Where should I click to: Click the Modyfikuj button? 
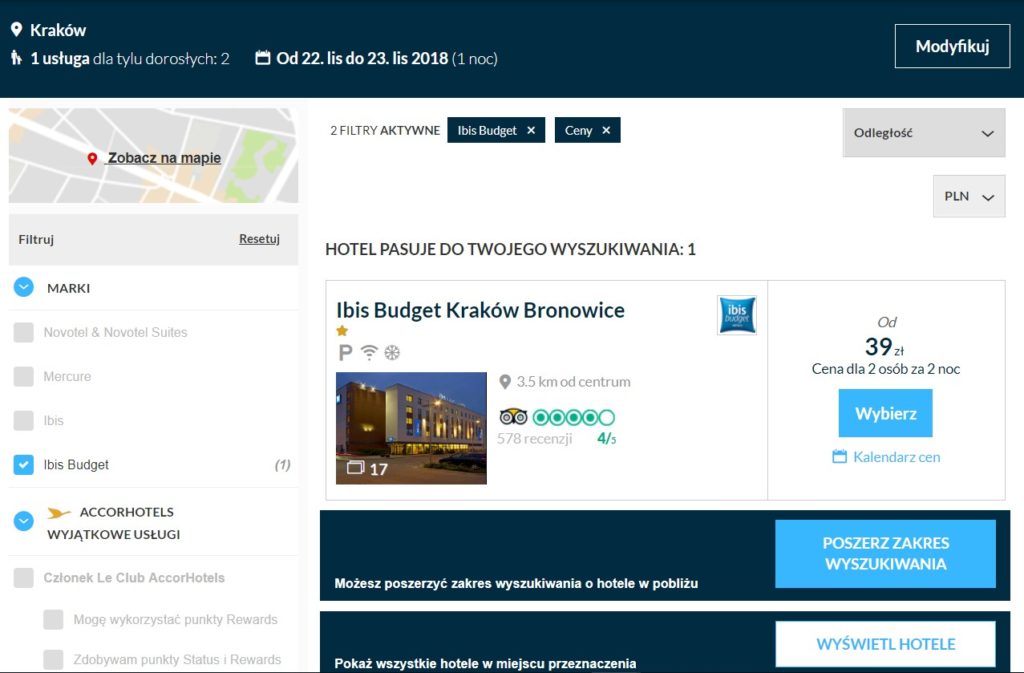(x=952, y=46)
